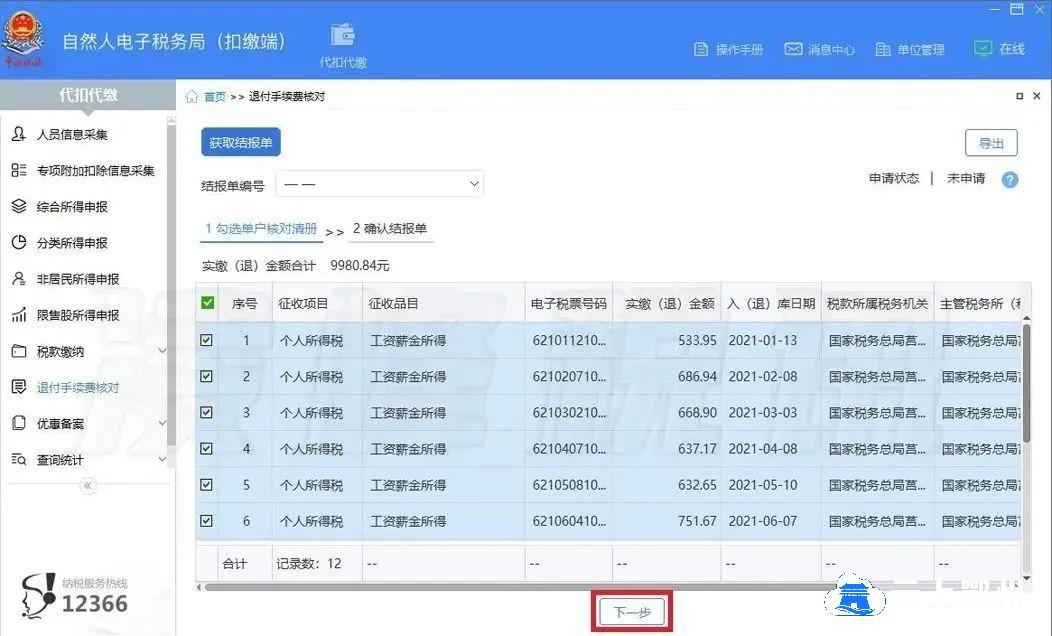Click the 导出 export button
This screenshot has width=1052, height=636.
991,143
